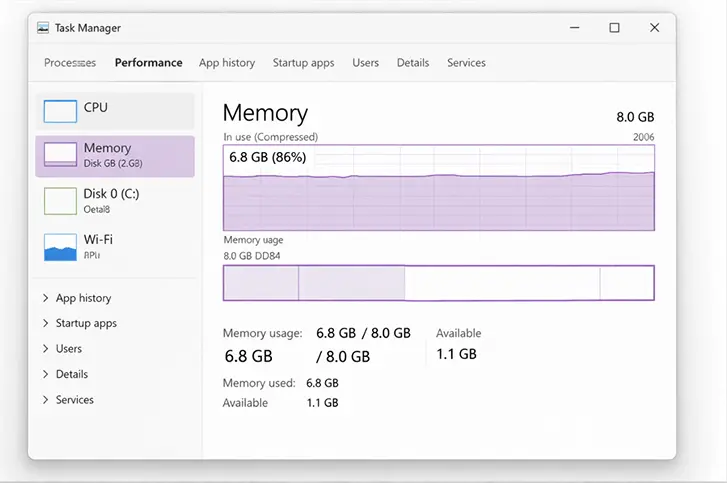Open the Startup apps tab
The width and height of the screenshot is (727, 483).
(303, 63)
